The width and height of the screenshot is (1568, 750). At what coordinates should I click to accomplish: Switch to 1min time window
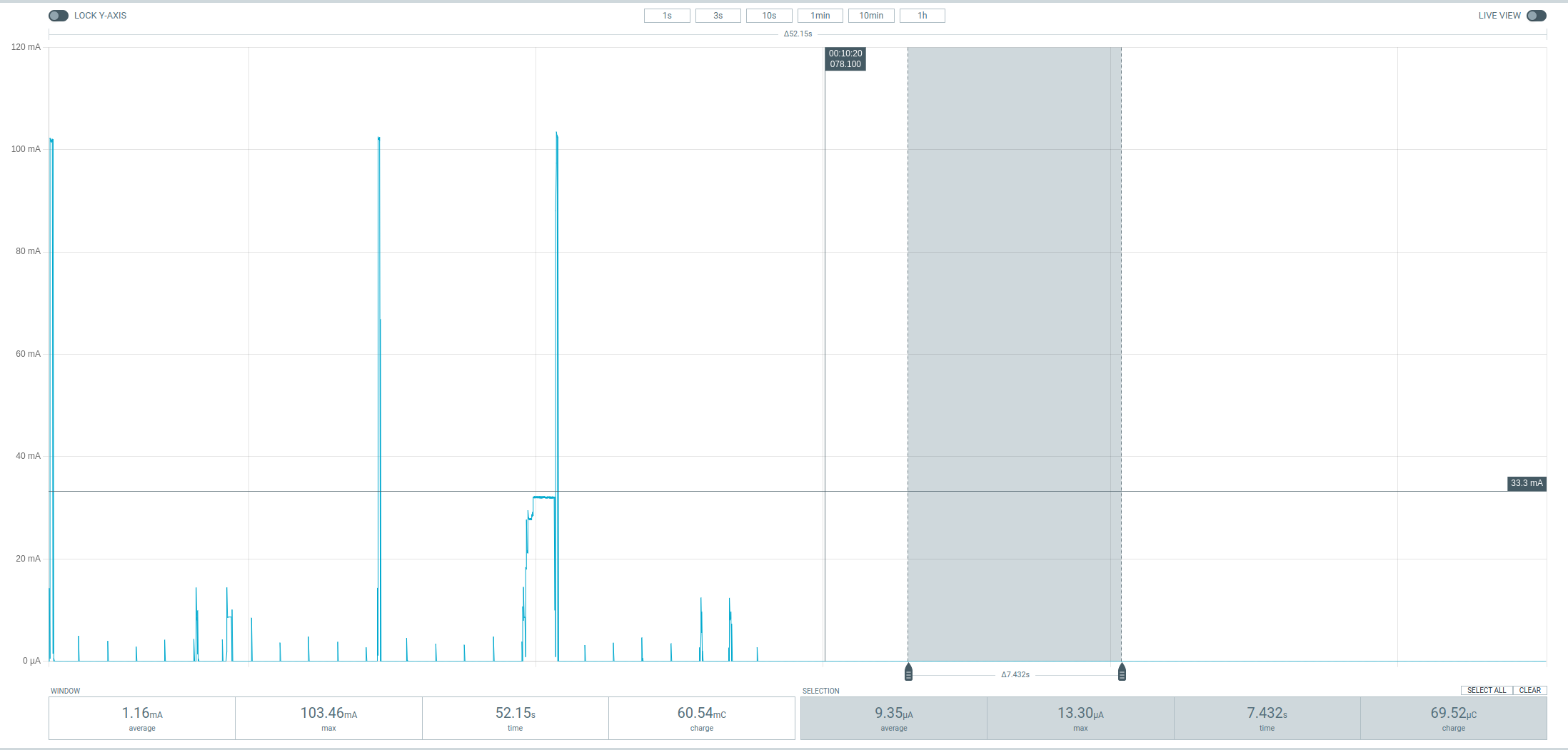click(820, 16)
